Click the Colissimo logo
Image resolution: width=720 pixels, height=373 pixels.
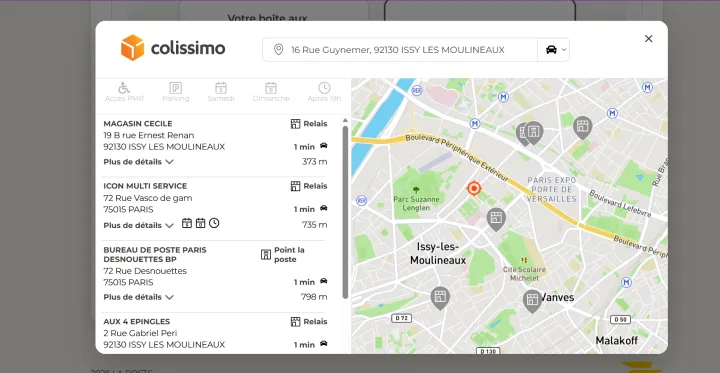tap(173, 48)
